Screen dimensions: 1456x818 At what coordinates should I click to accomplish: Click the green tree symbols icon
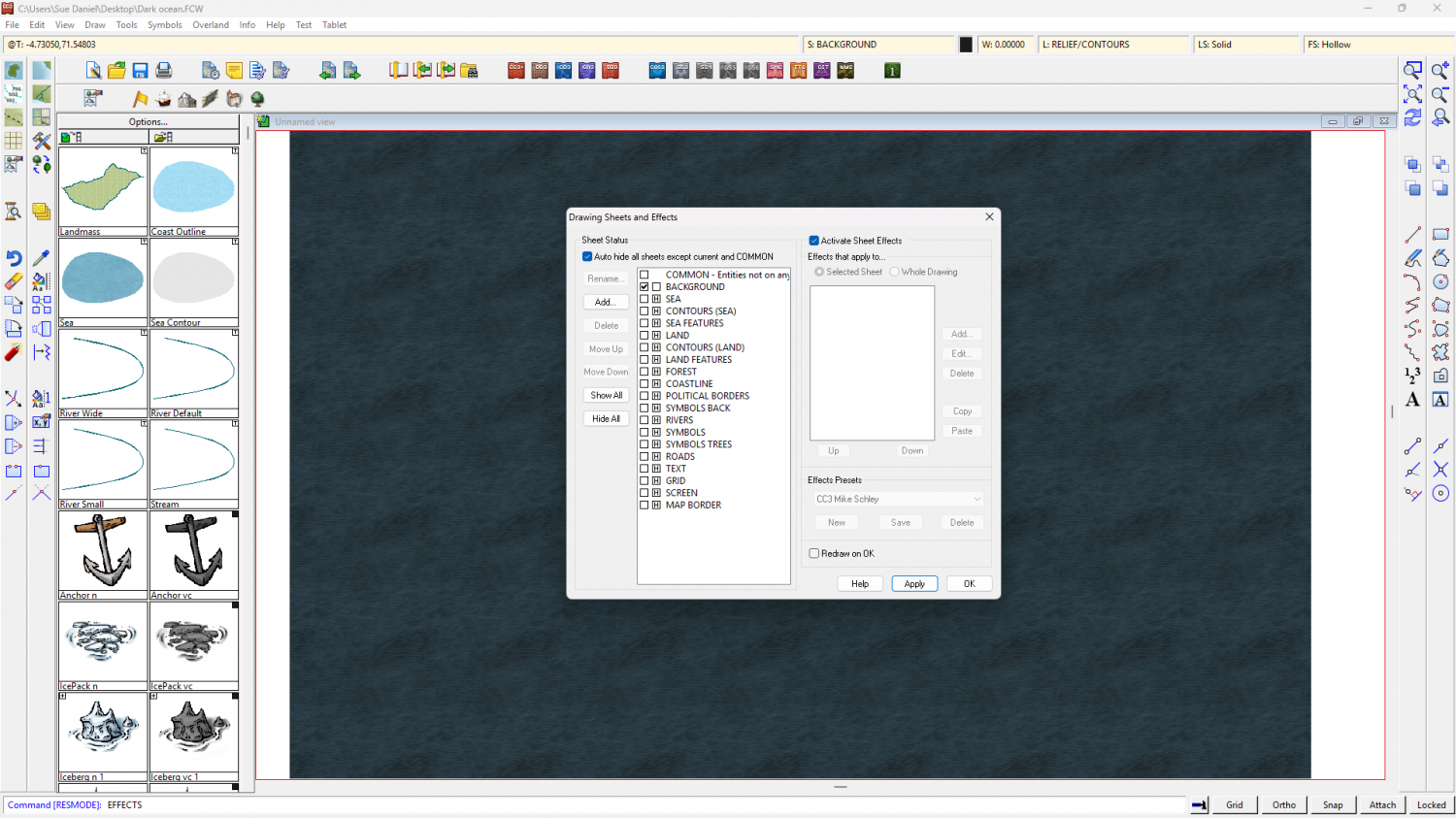coord(257,99)
